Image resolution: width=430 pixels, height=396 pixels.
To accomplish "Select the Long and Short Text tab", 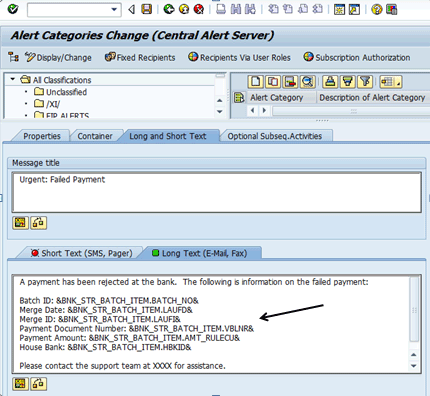I will [x=168, y=136].
